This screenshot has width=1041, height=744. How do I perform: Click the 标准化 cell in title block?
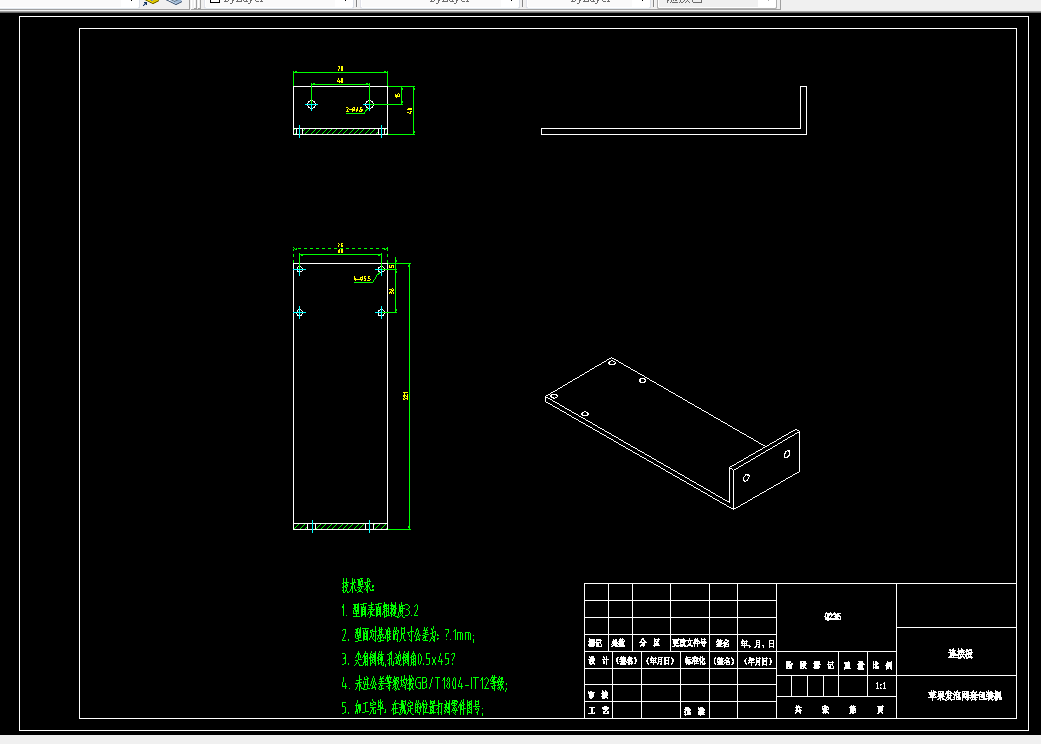(694, 660)
